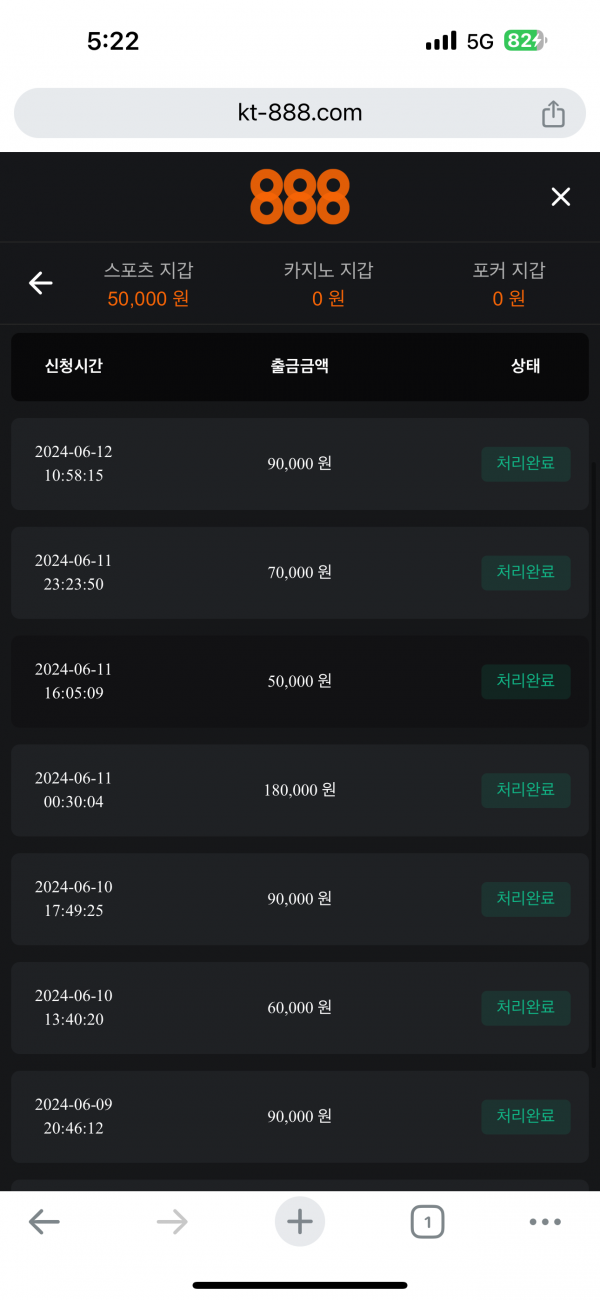The height and width of the screenshot is (1300, 600).
Task: Click 처리완료 badge for 2024-06-12 withdrawal
Action: [526, 464]
